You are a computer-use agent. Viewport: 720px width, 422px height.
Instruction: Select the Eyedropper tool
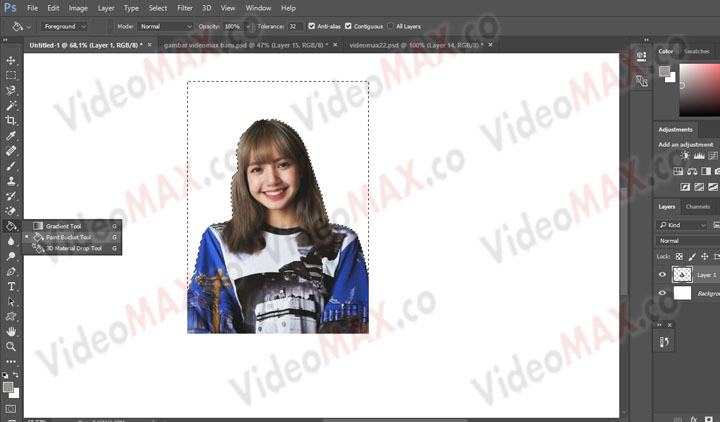[11, 135]
